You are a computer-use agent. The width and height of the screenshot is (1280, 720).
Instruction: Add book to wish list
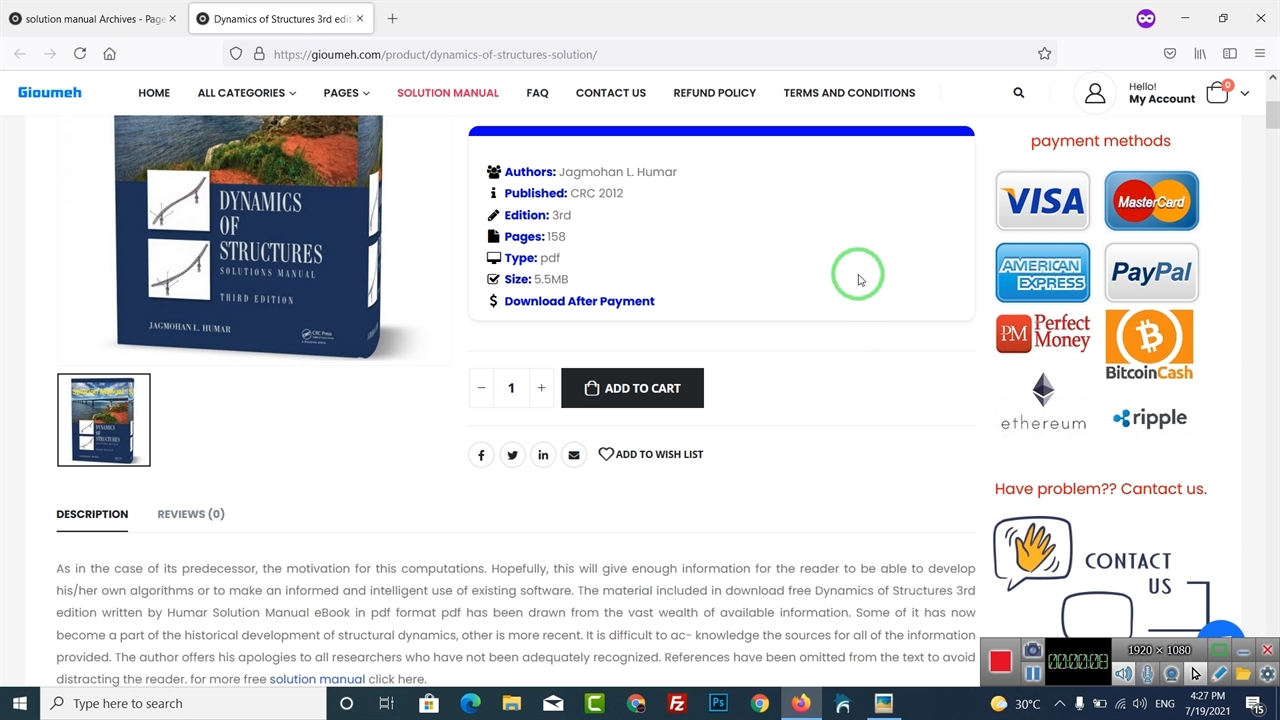651,454
